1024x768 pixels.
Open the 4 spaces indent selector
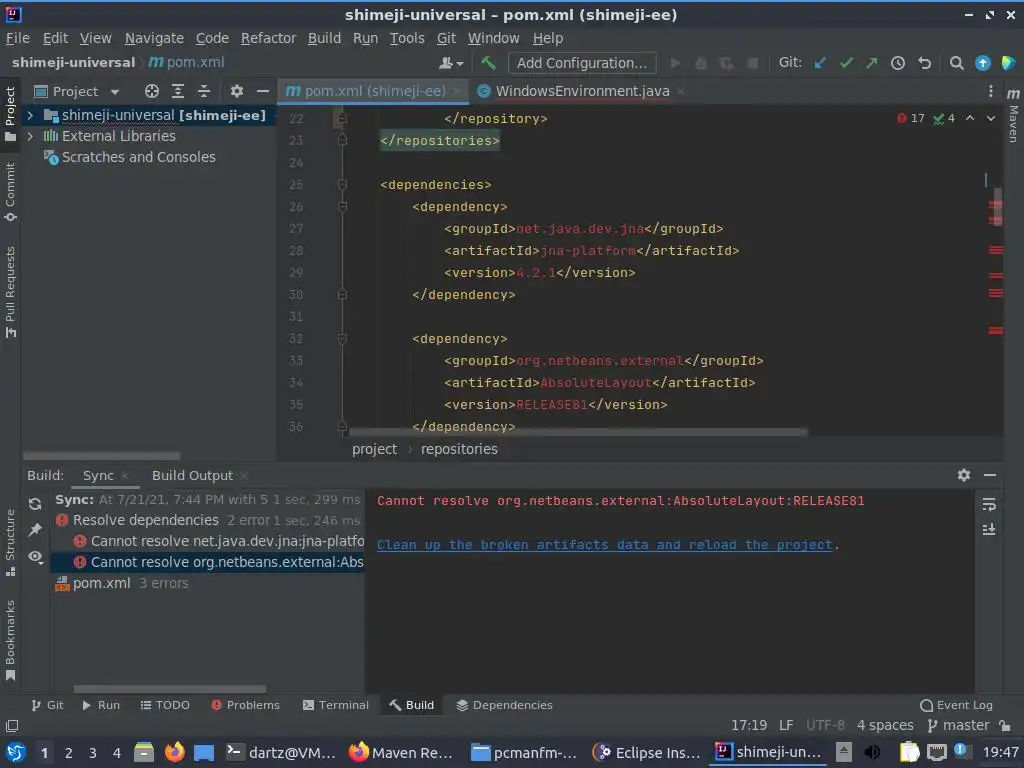(885, 726)
